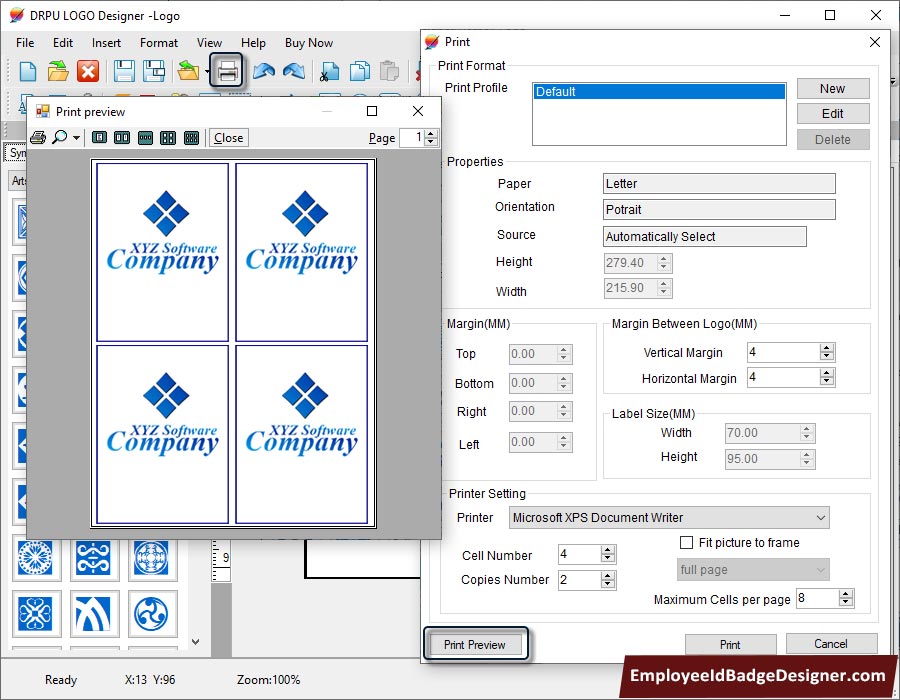
Task: Open the View menu
Action: pos(209,43)
